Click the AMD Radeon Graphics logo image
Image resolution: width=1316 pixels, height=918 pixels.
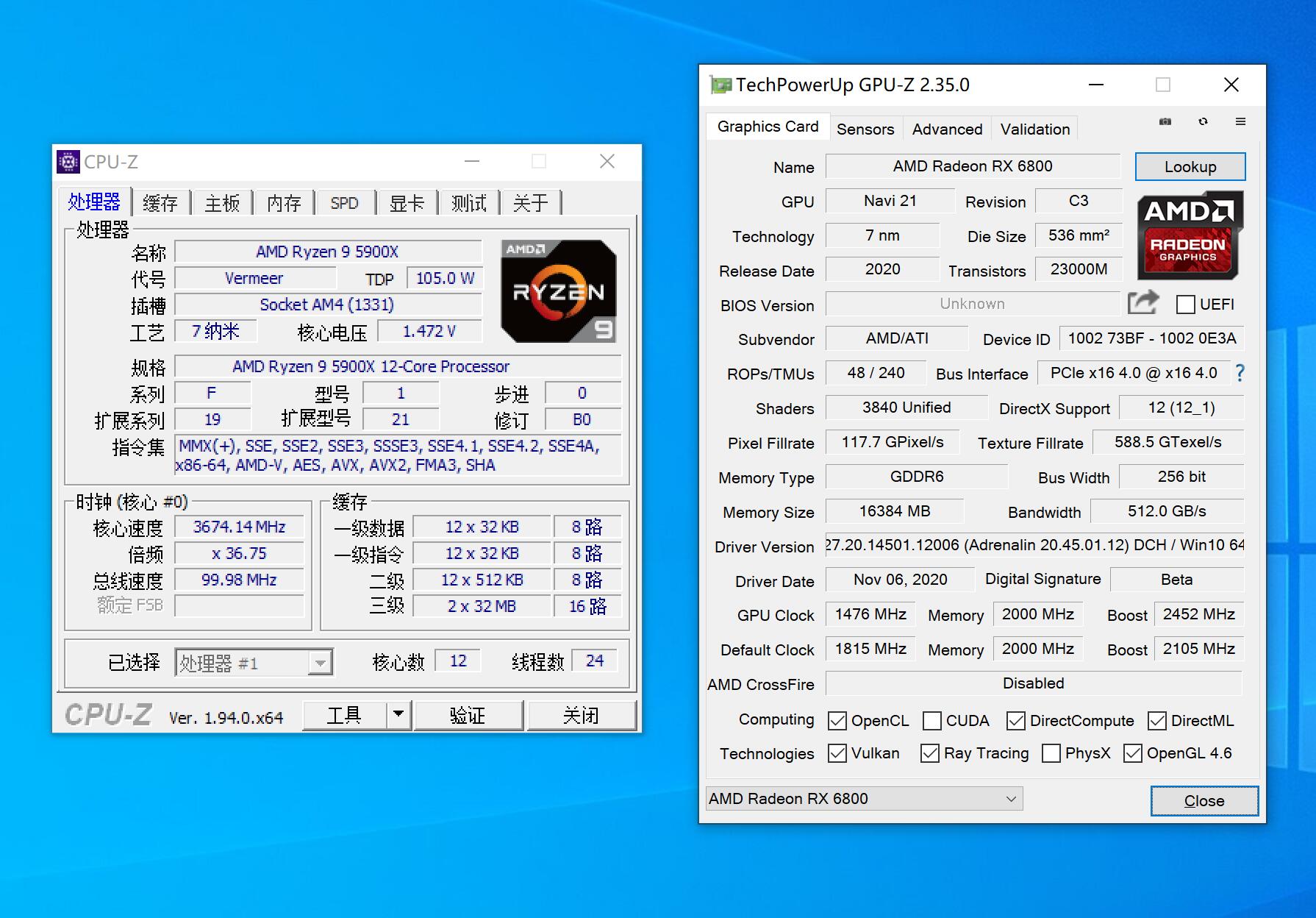coord(1189,237)
